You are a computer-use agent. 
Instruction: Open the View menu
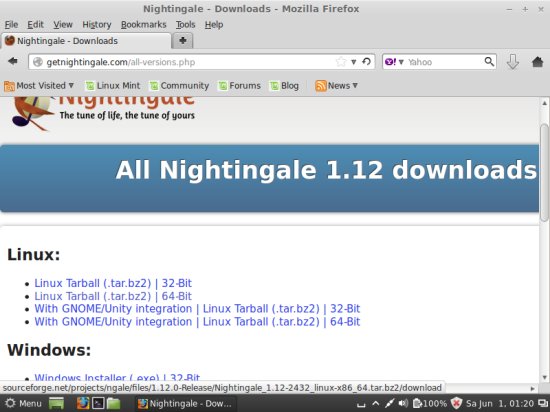(x=63, y=25)
